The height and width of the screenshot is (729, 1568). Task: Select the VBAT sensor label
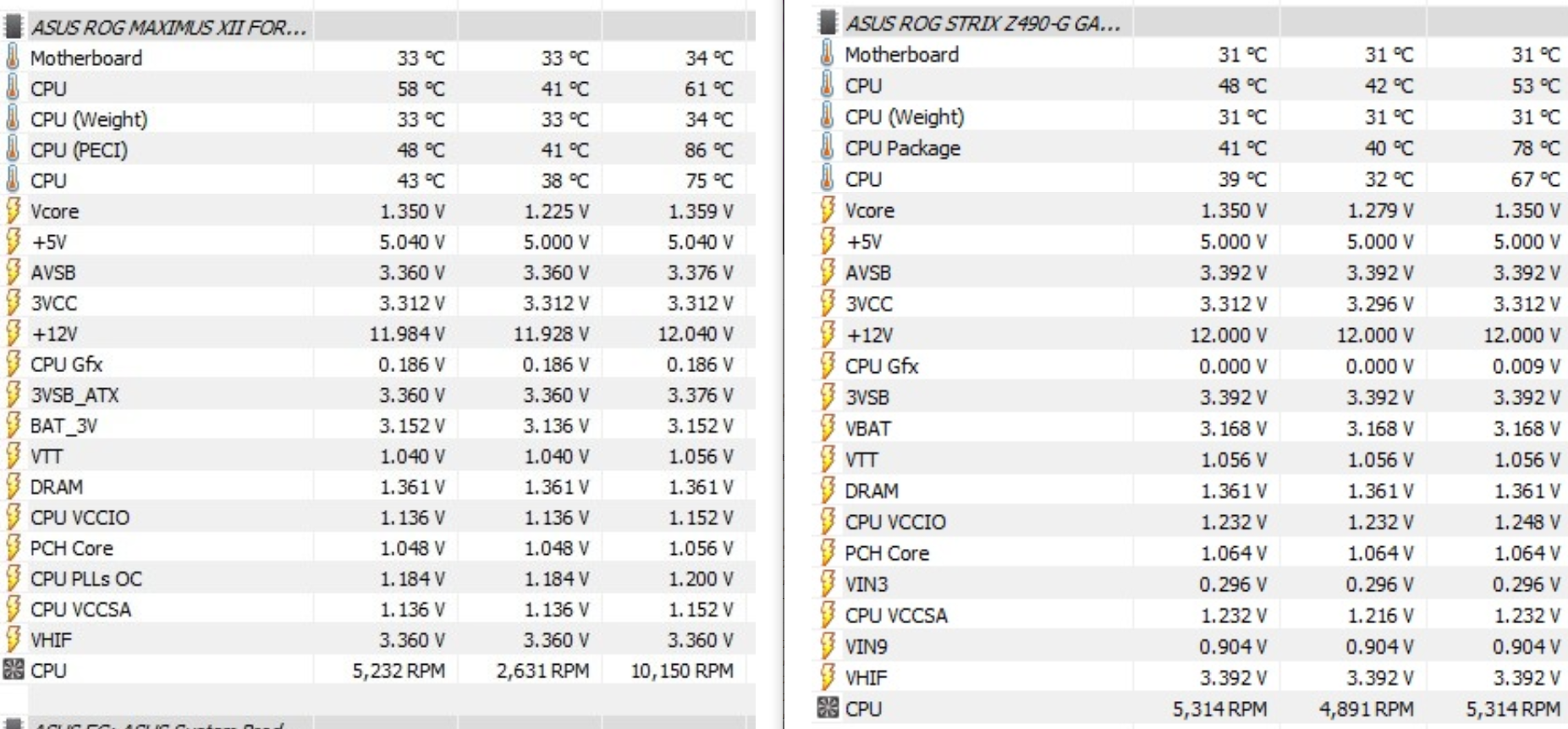(x=867, y=428)
